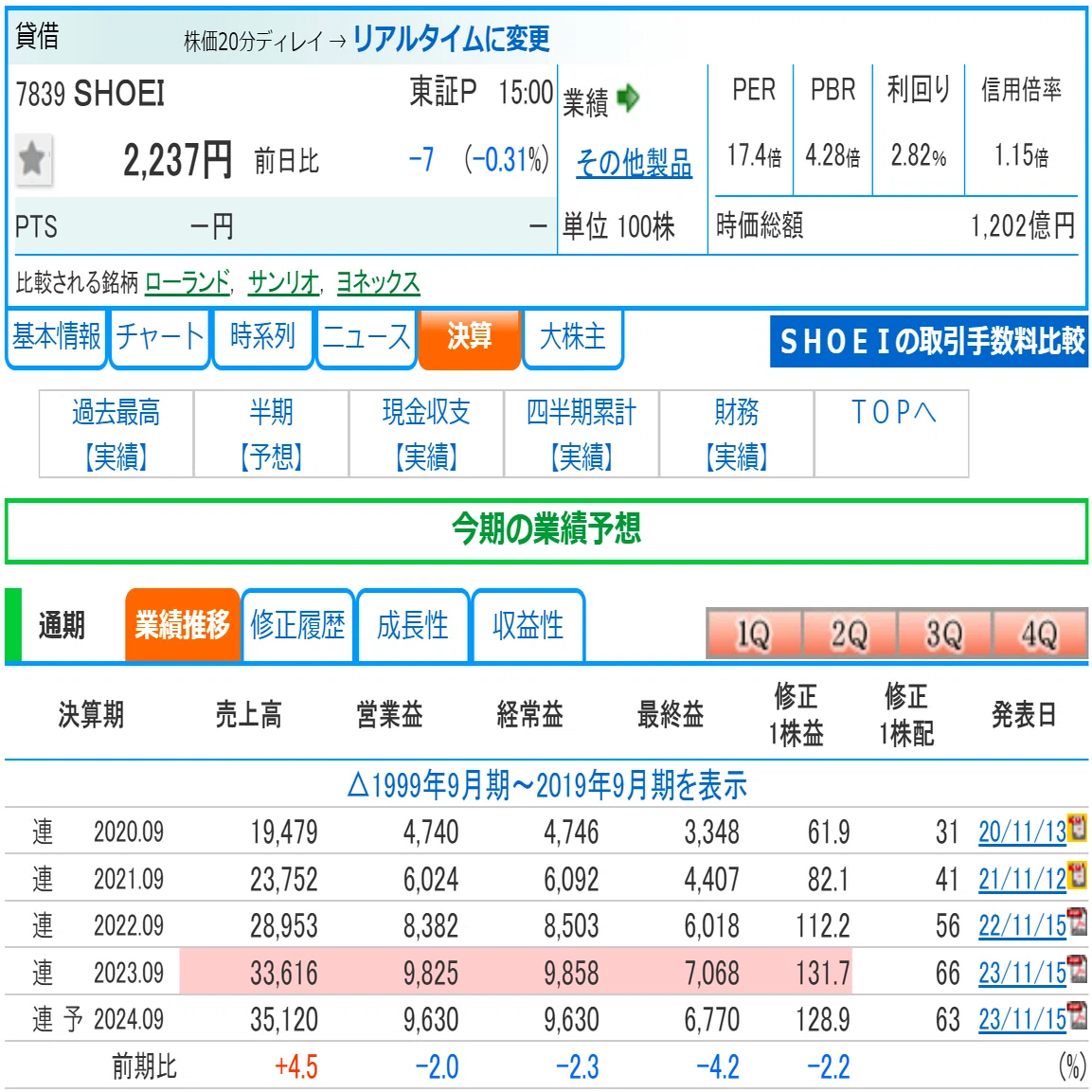Select the 業績推移 tab
This screenshot has height=1092, width=1092.
(183, 625)
